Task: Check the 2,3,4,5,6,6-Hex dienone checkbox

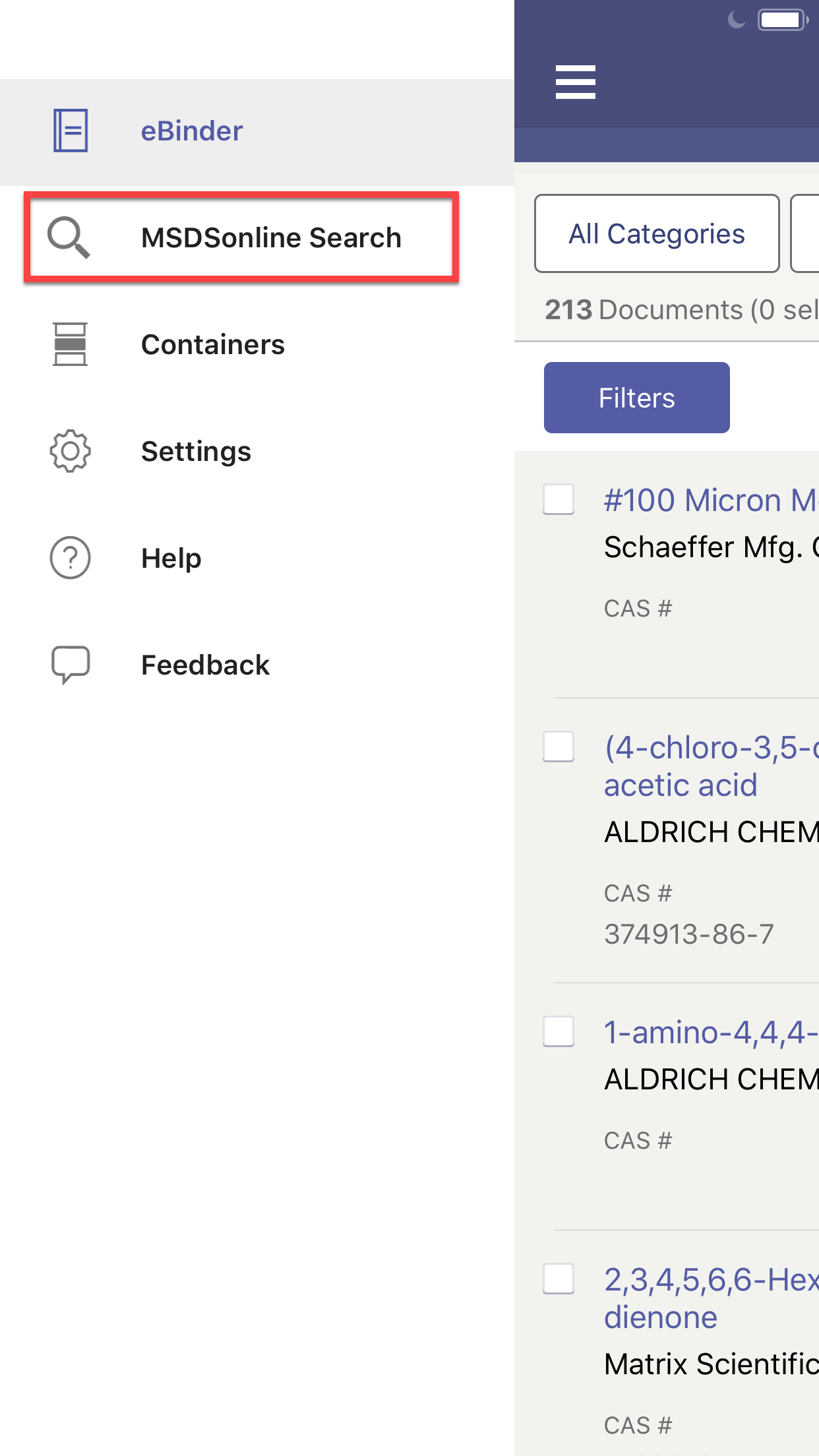Action: point(559,1279)
